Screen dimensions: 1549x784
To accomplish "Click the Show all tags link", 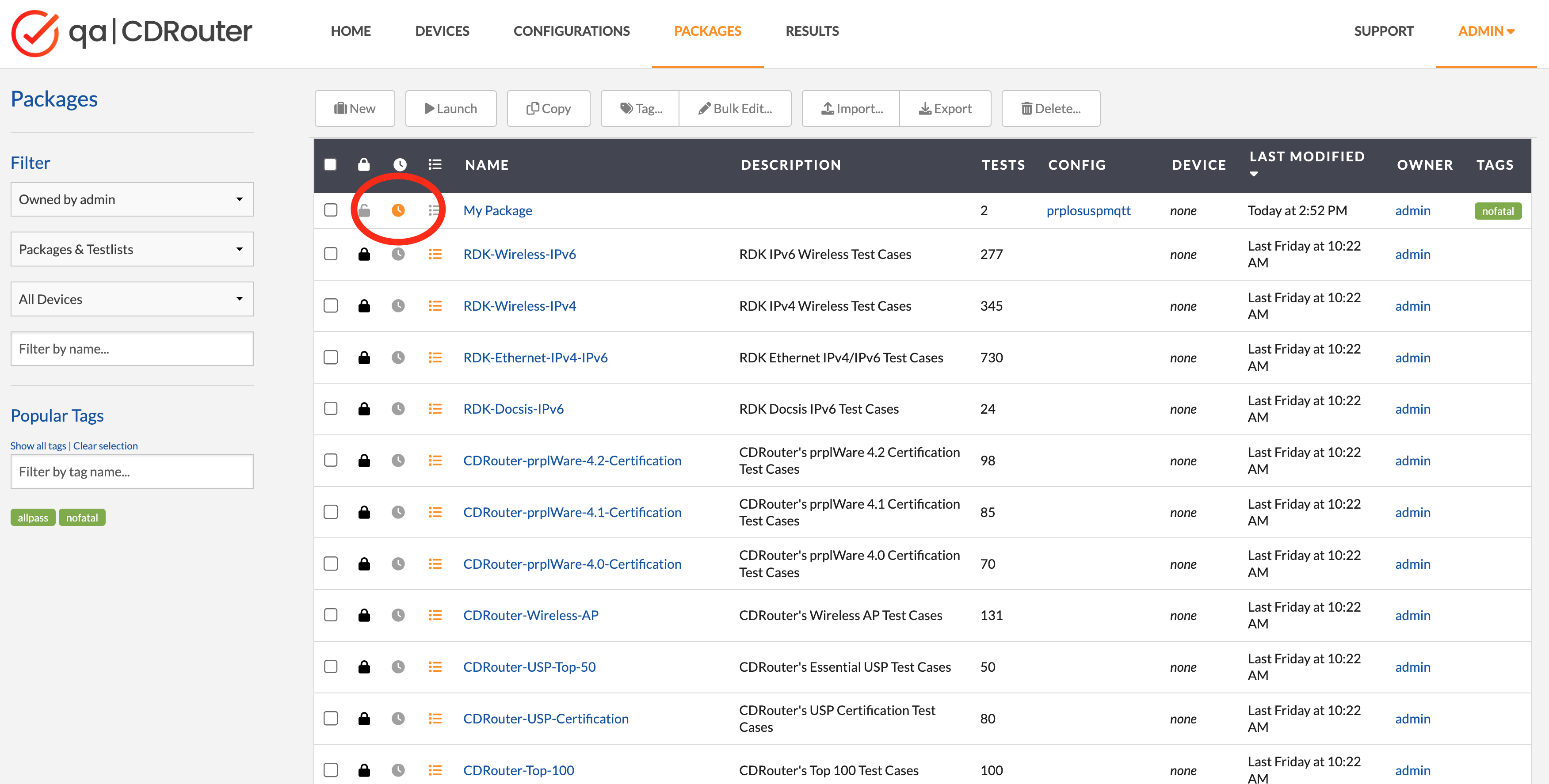I will [38, 445].
